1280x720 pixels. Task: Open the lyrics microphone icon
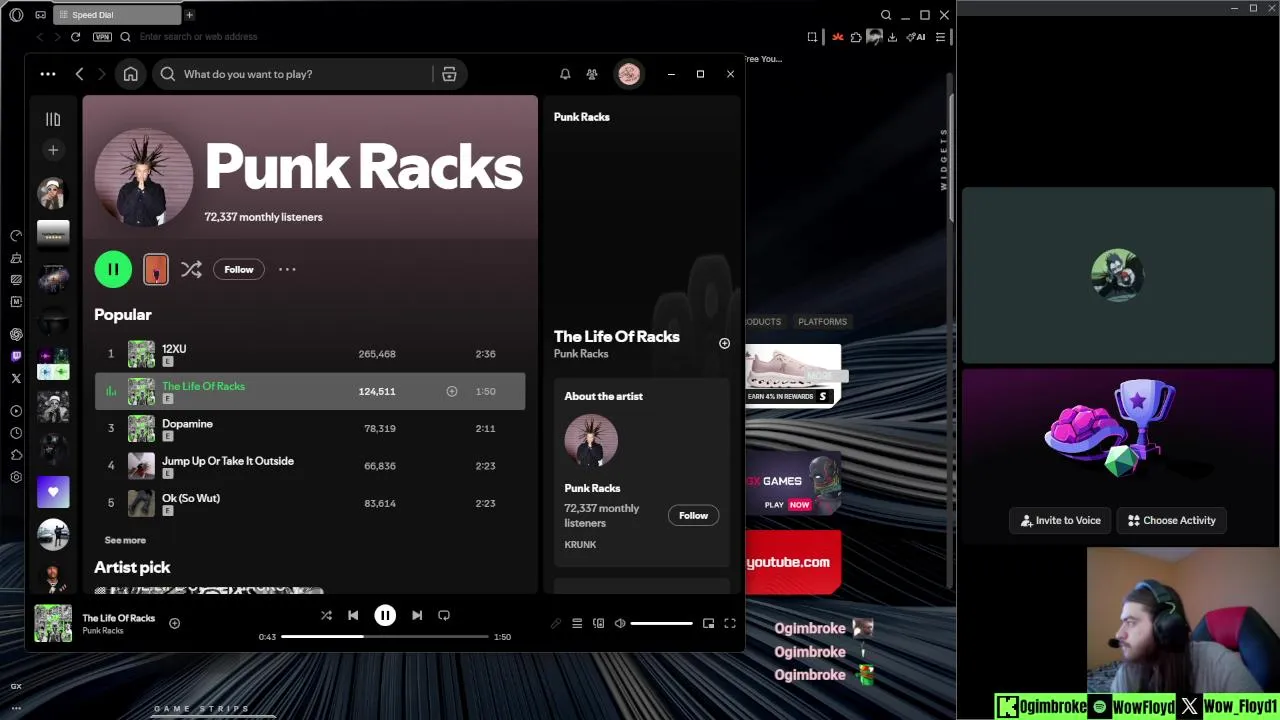coord(556,623)
